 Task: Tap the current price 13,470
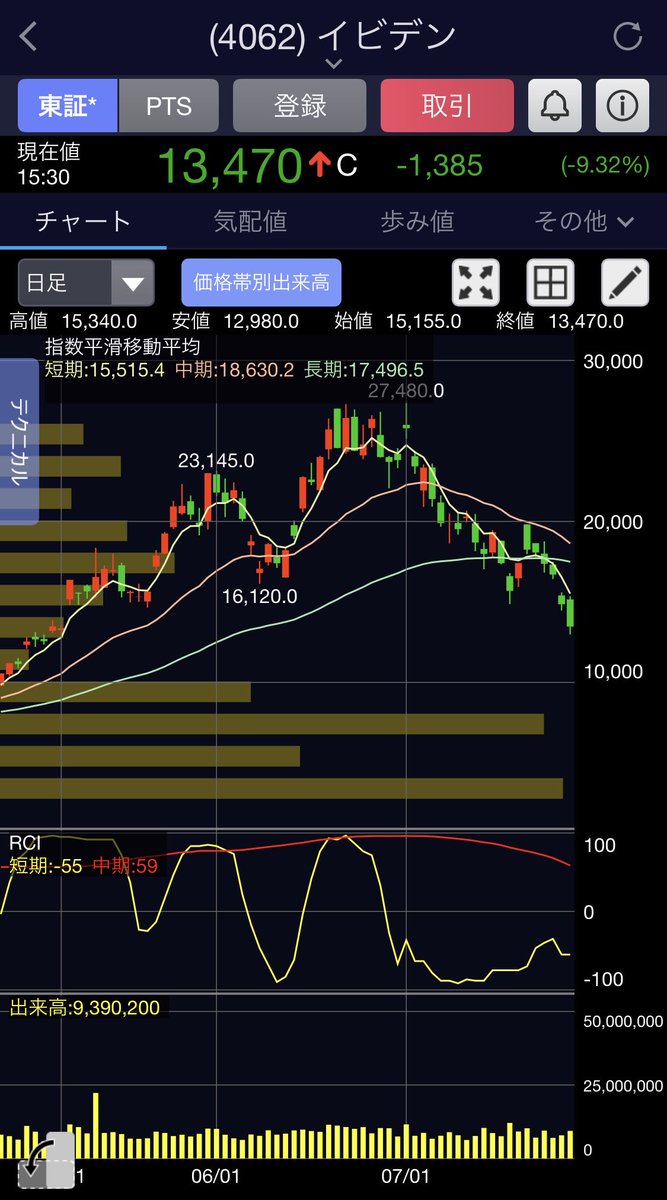(x=229, y=165)
